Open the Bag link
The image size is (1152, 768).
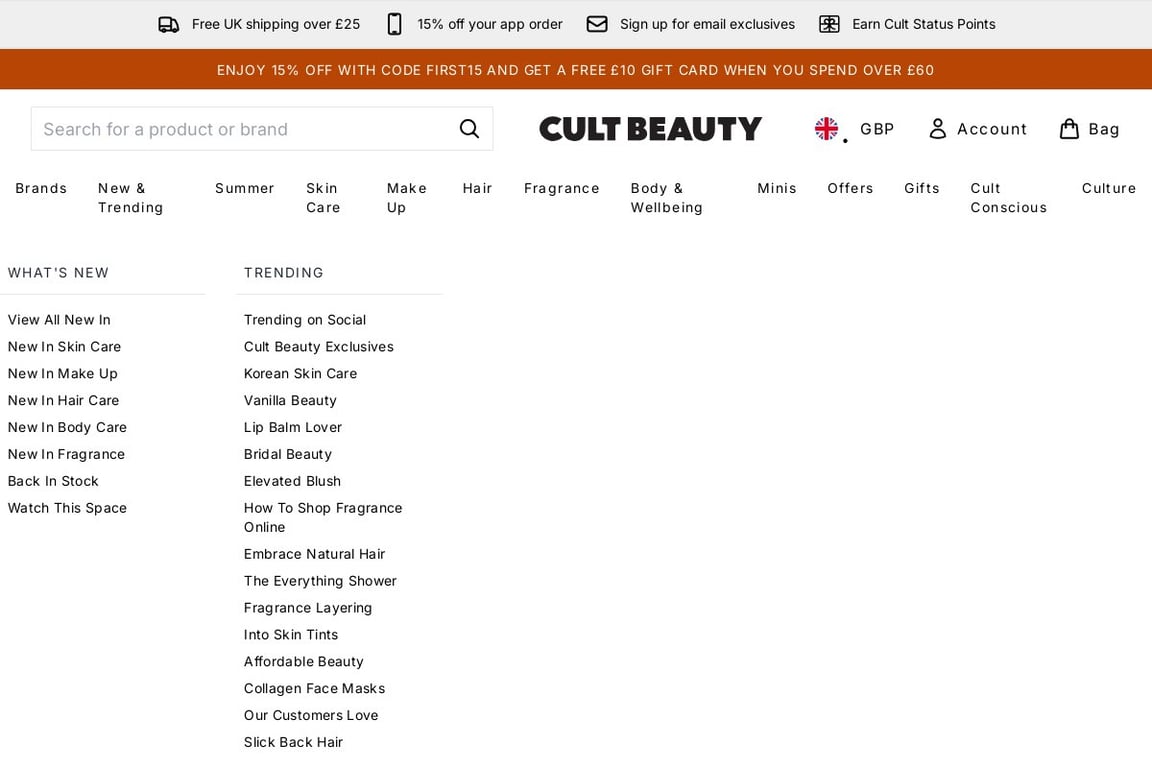1104,129
